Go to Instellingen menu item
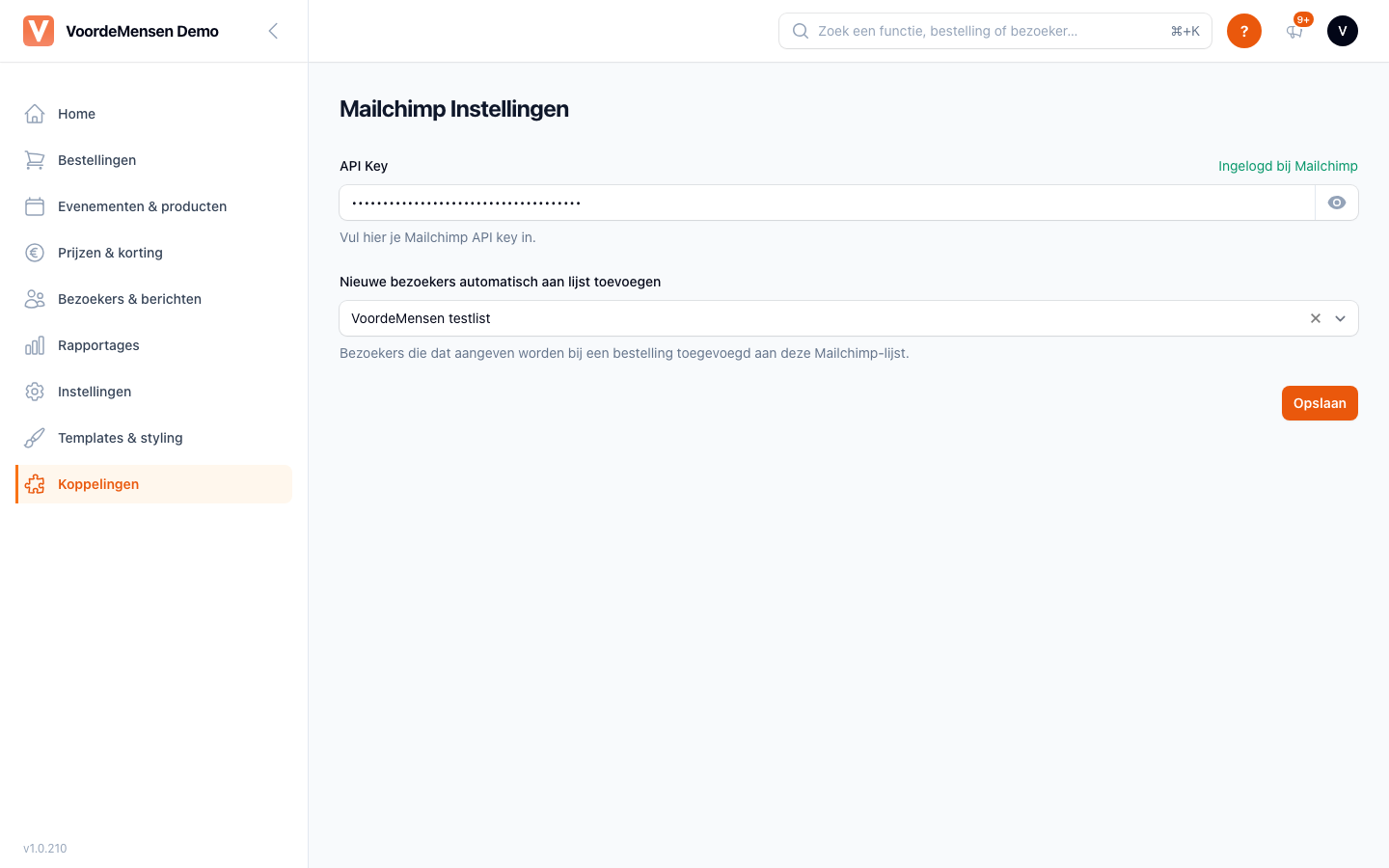This screenshot has height=868, width=1389. pyautogui.click(x=154, y=392)
